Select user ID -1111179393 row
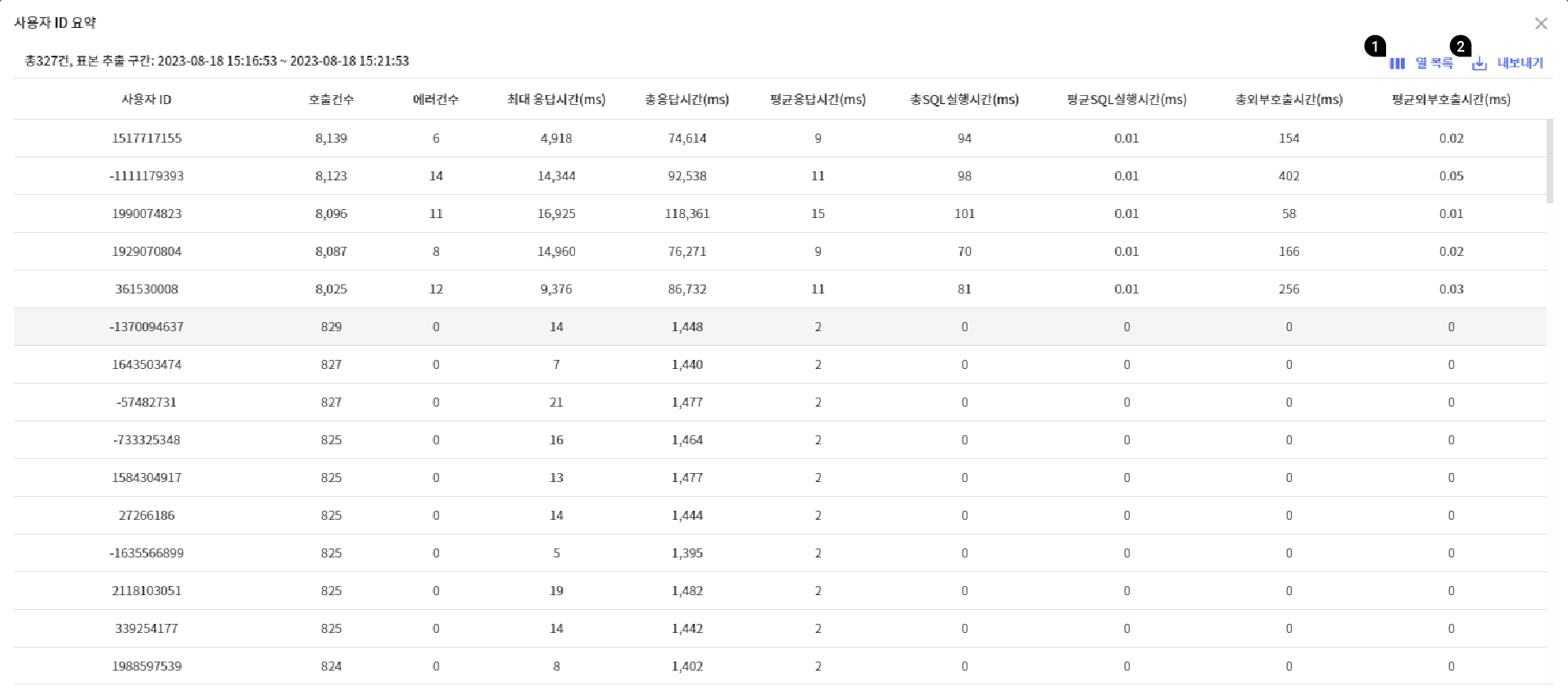 (147, 176)
